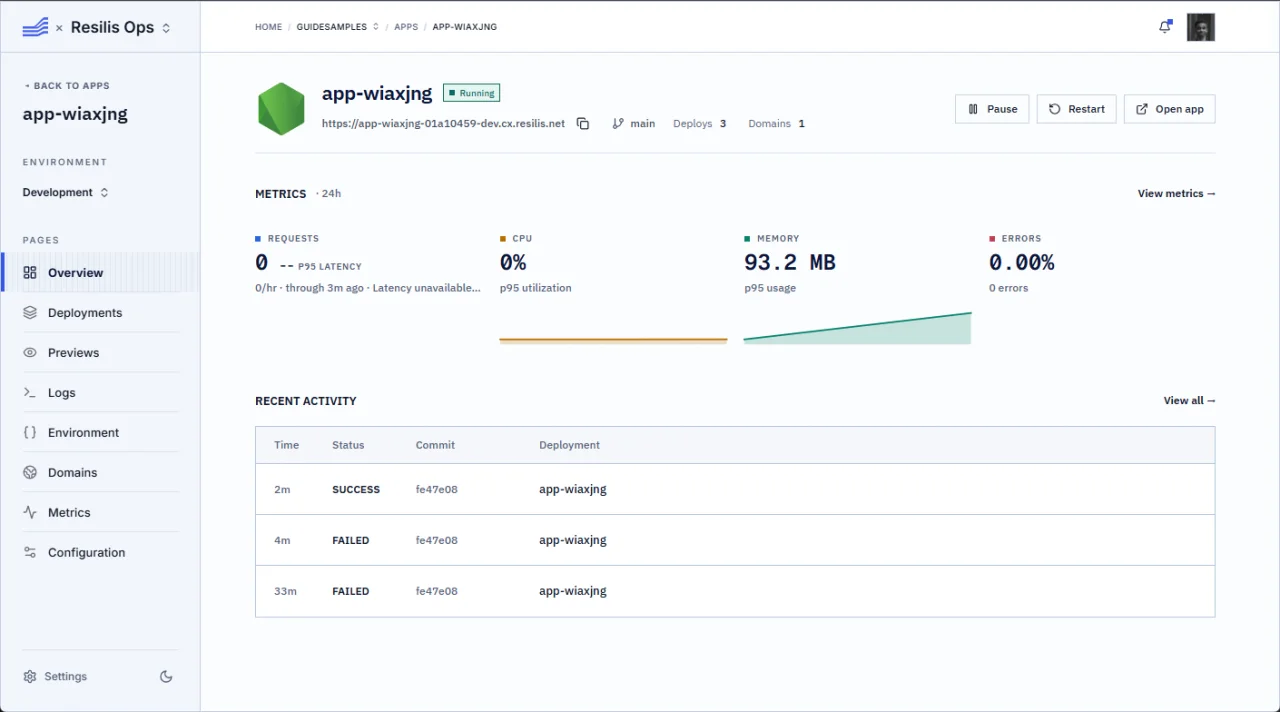Image resolution: width=1280 pixels, height=712 pixels.
Task: Go to the Overview page
Action: (x=100, y=272)
